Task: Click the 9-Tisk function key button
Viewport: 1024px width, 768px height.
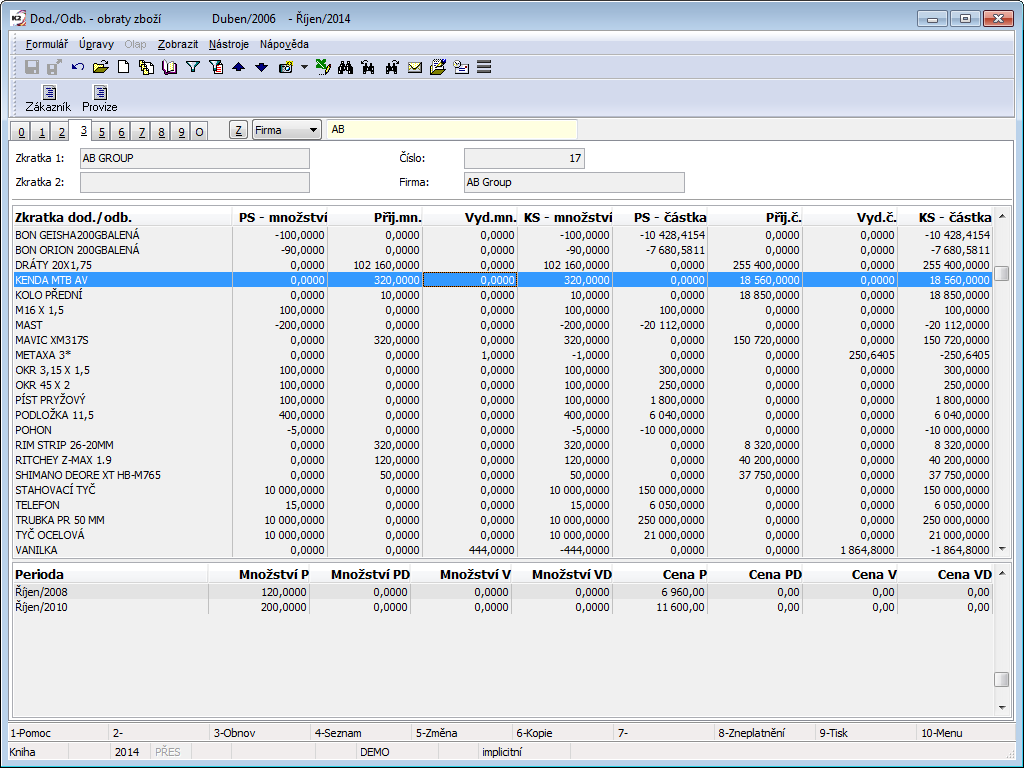Action: coord(834,733)
